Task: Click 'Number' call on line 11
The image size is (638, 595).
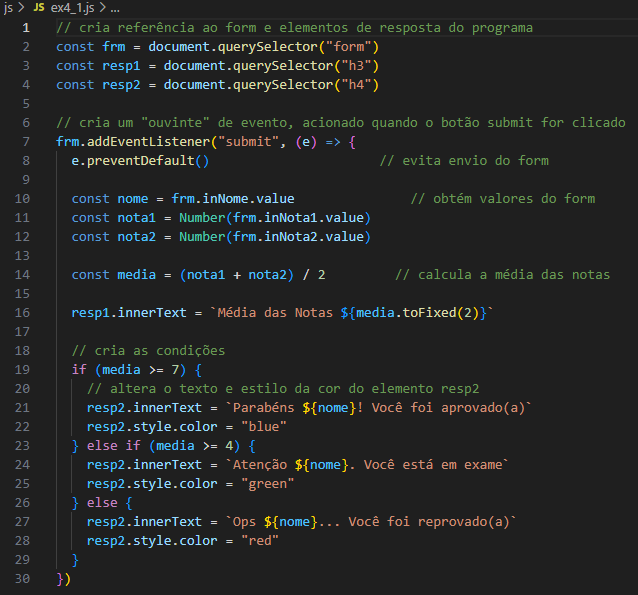Action: [x=202, y=218]
